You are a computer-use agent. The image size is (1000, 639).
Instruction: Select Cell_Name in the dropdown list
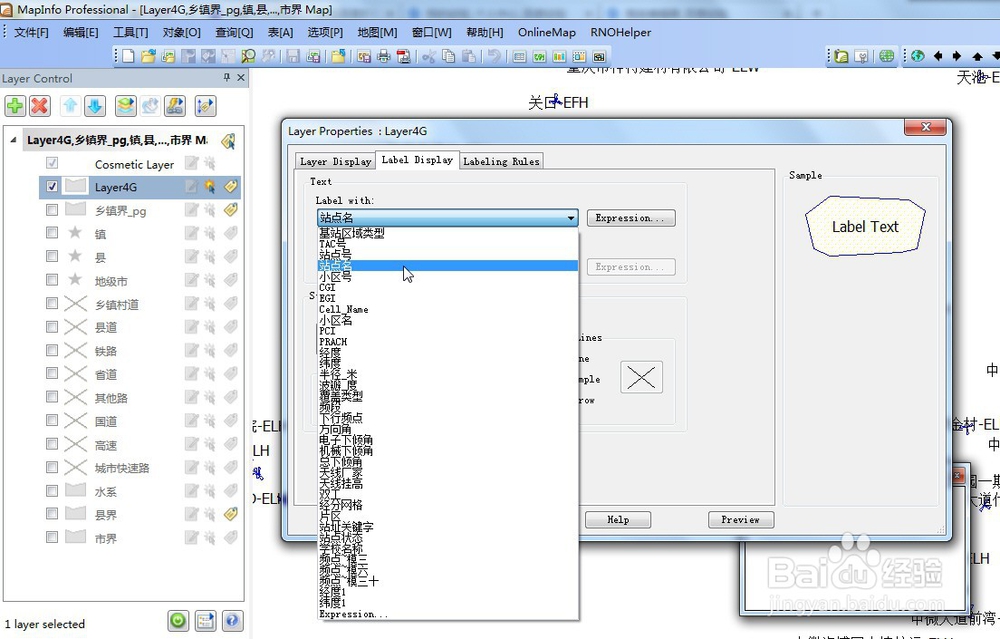point(448,309)
